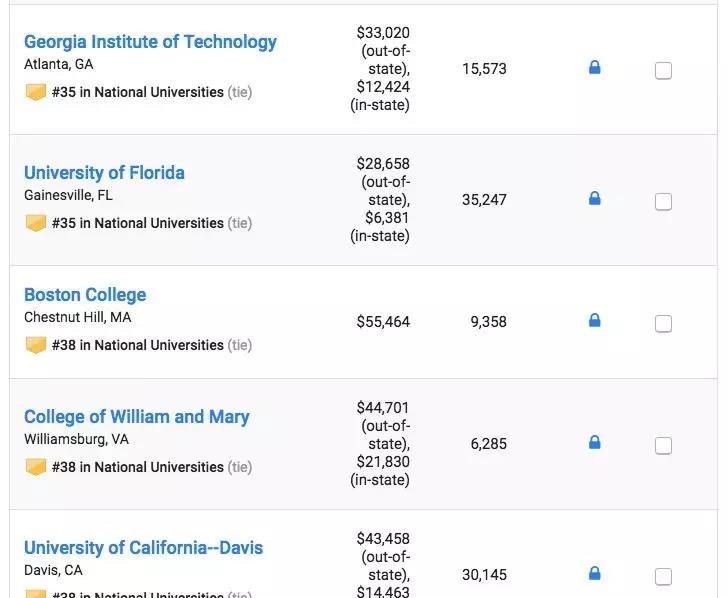Click the lock icon in University of Florida row

594,199
